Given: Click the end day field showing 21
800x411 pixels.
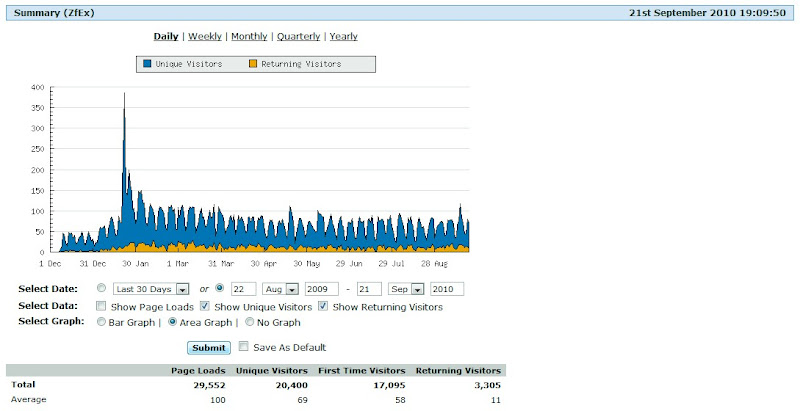Looking at the screenshot, I should pyautogui.click(x=369, y=289).
